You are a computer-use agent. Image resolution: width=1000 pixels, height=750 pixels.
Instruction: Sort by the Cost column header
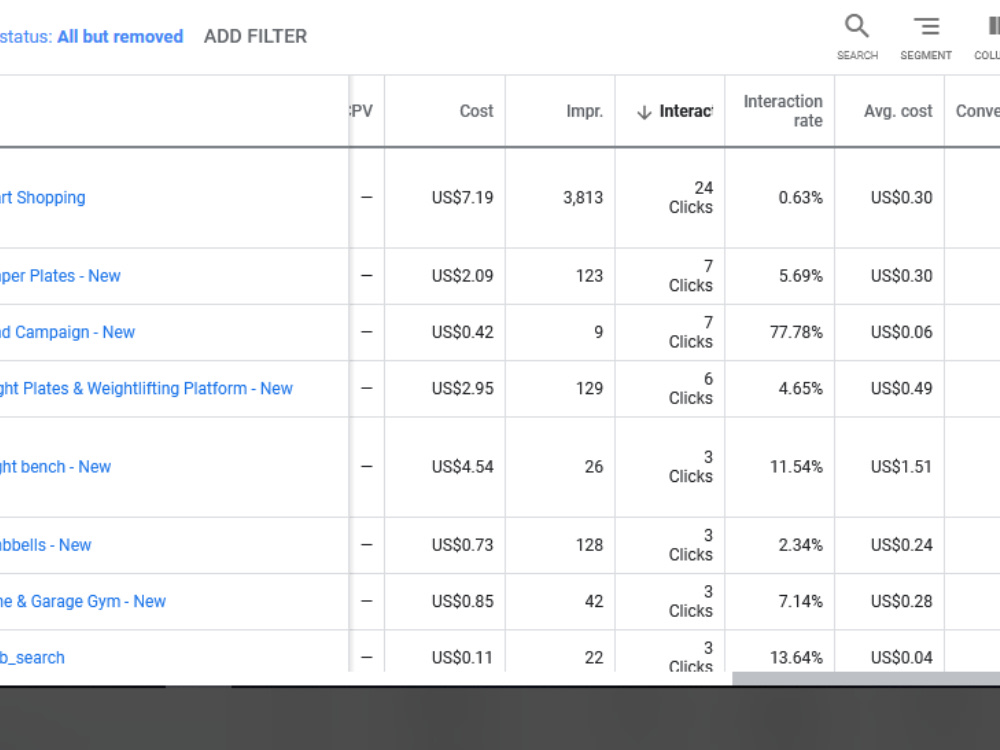(x=476, y=111)
